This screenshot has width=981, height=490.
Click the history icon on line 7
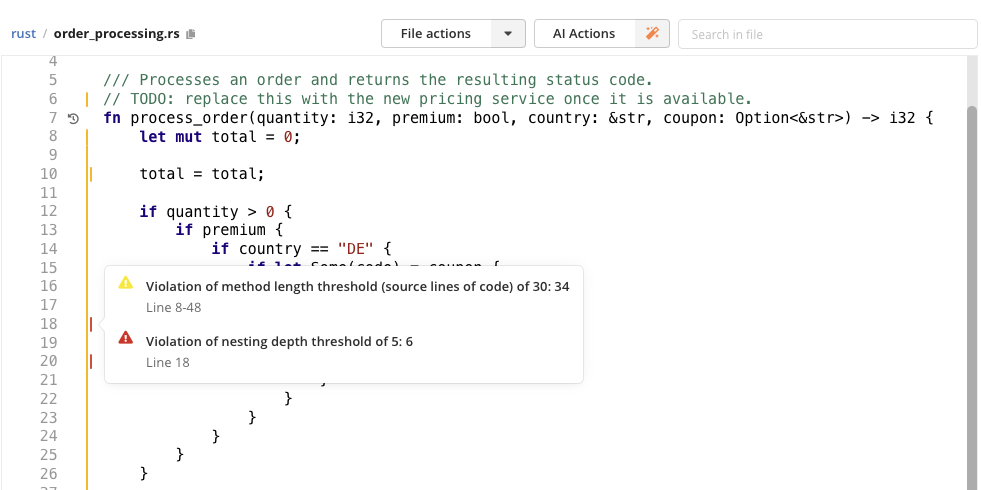(x=73, y=118)
